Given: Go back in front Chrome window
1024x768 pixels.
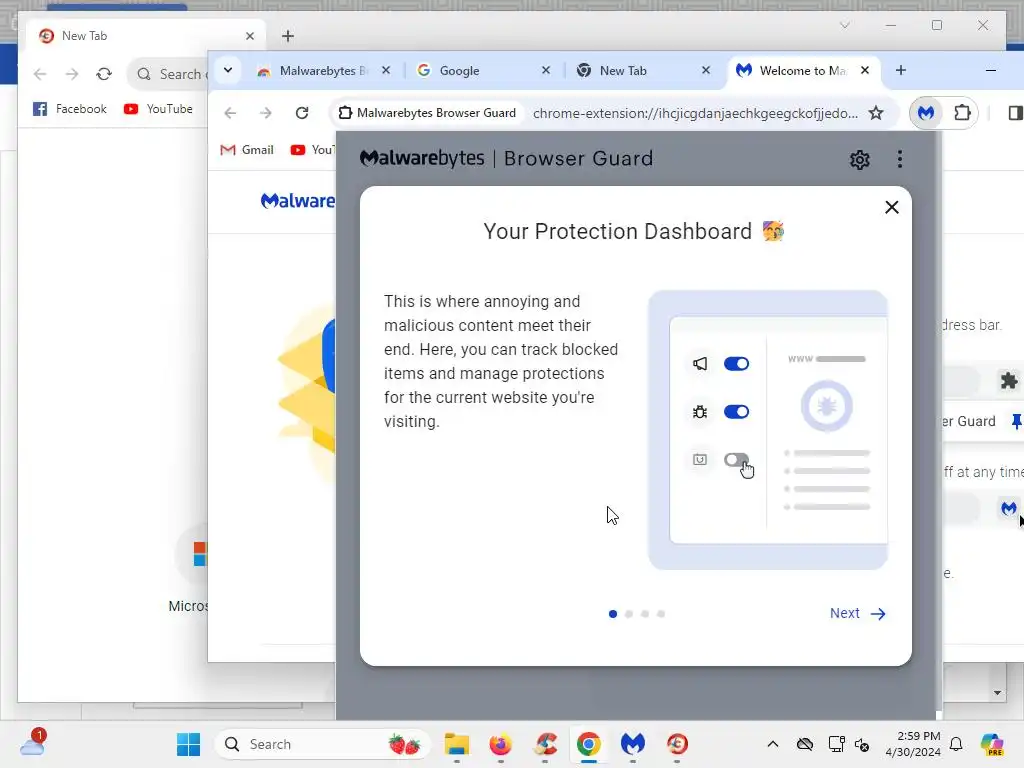Looking at the screenshot, I should pos(230,113).
